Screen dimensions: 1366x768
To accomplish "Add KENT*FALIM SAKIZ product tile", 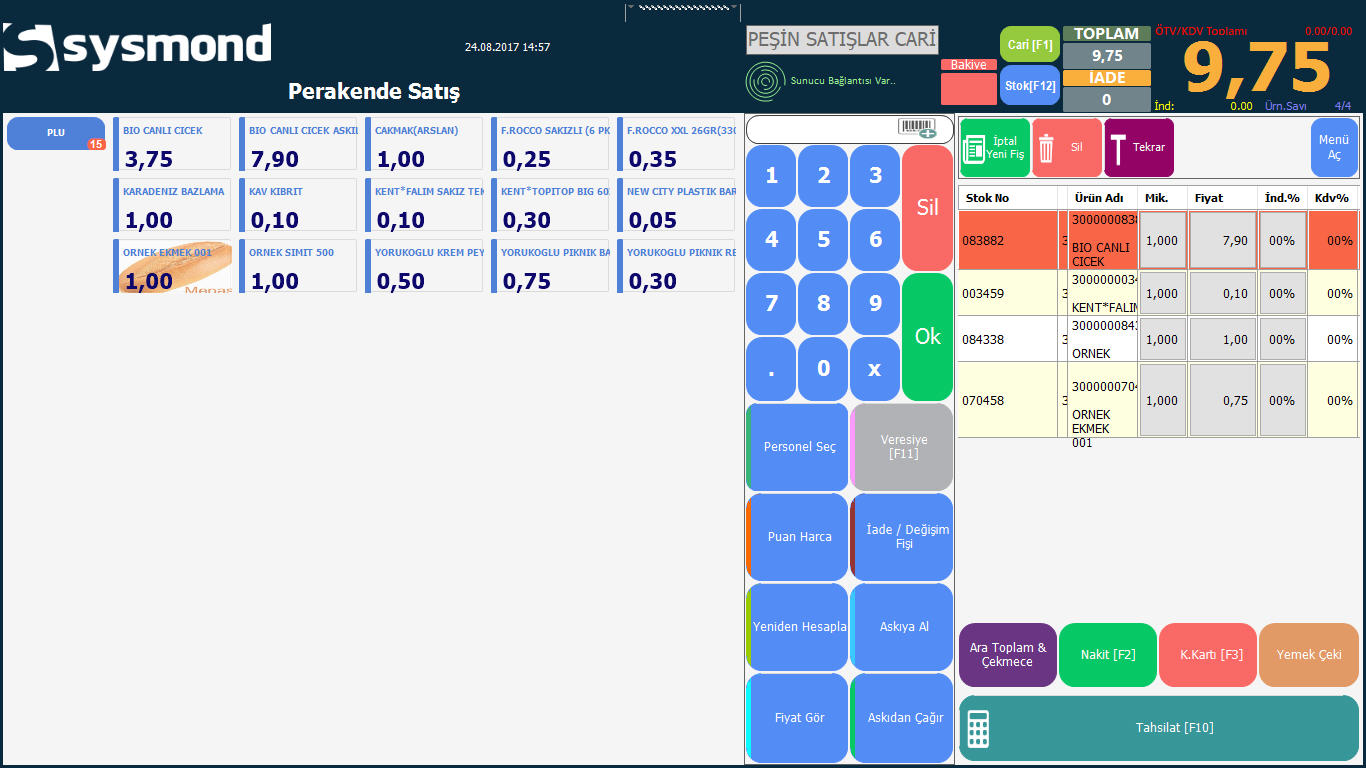I will [424, 205].
